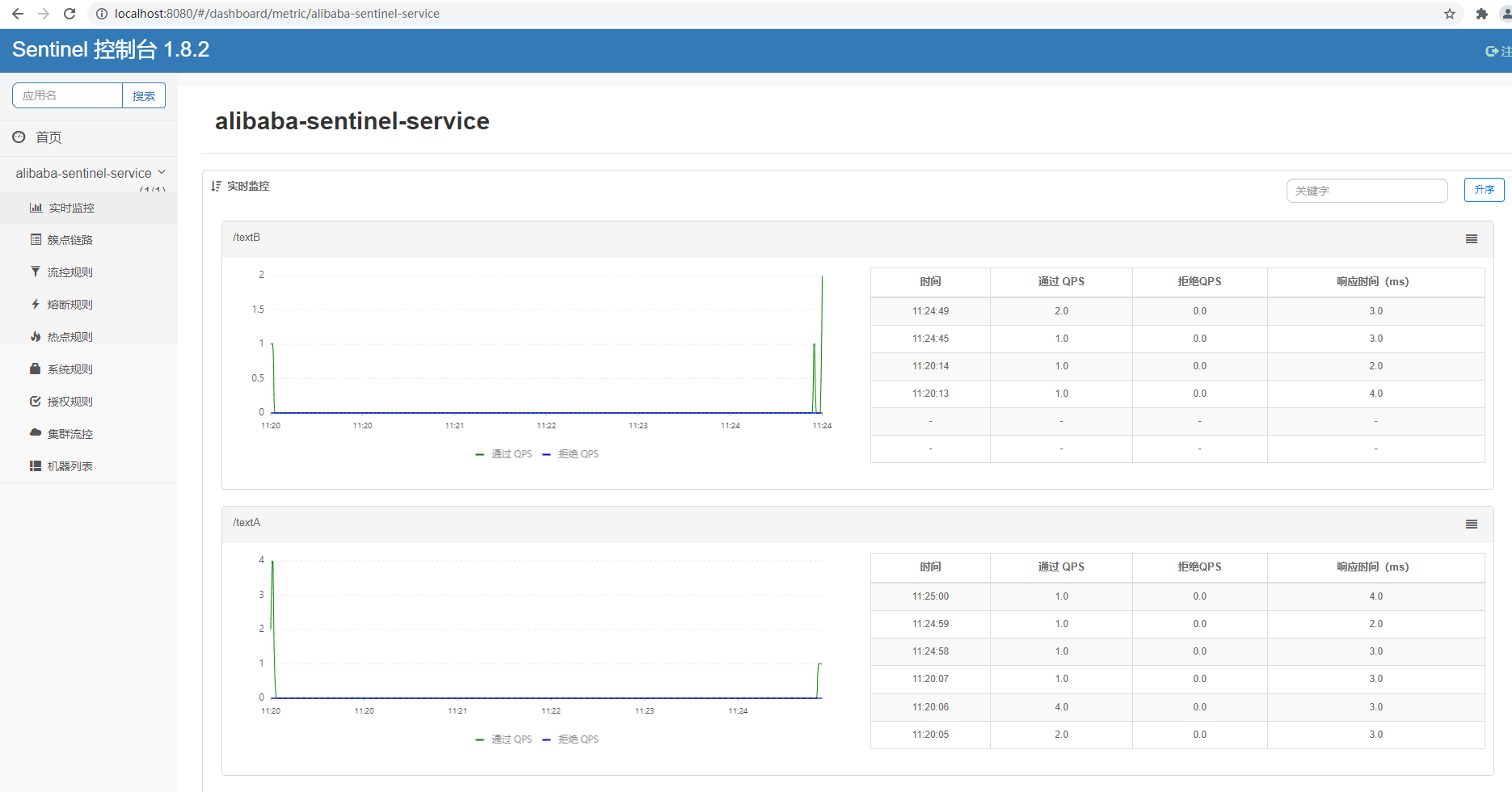
Task: Click the browser forward arrow
Action: point(44,14)
